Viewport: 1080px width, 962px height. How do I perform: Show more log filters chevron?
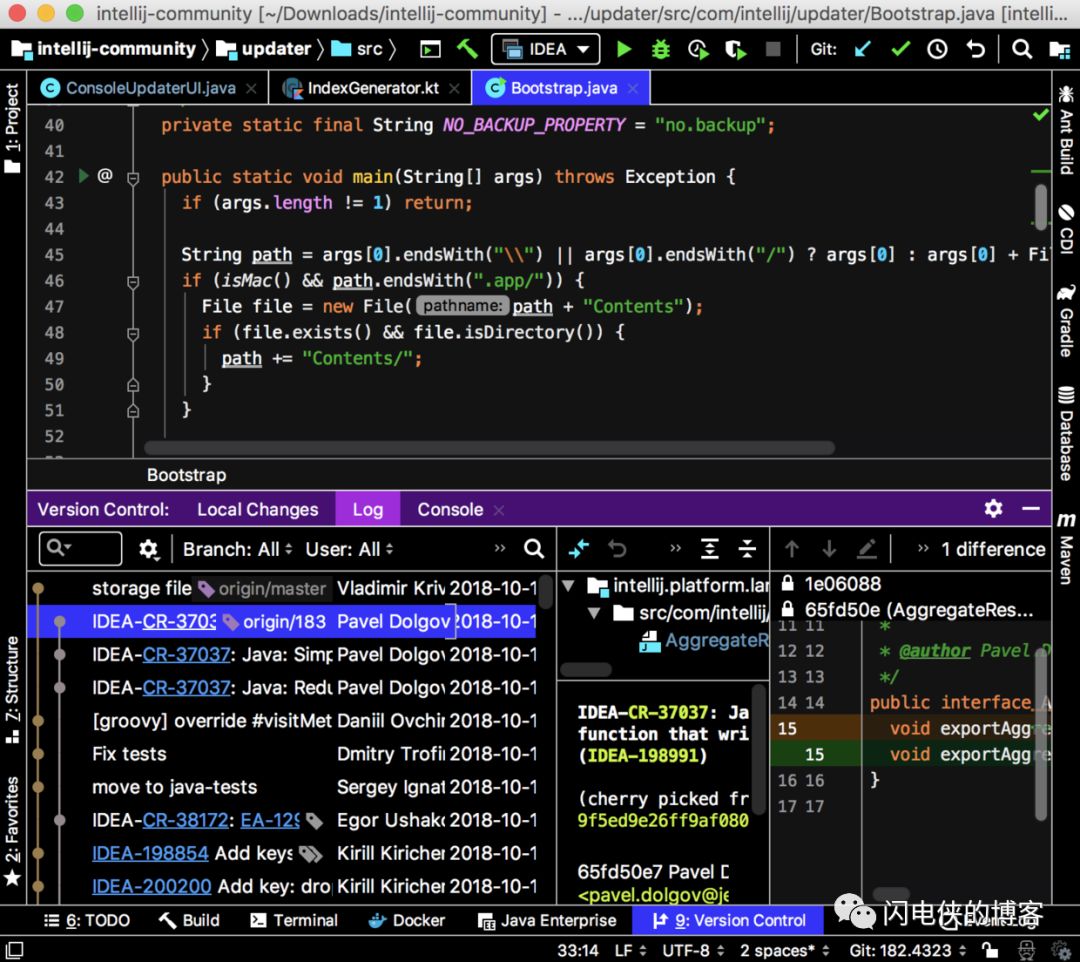pyautogui.click(x=500, y=548)
